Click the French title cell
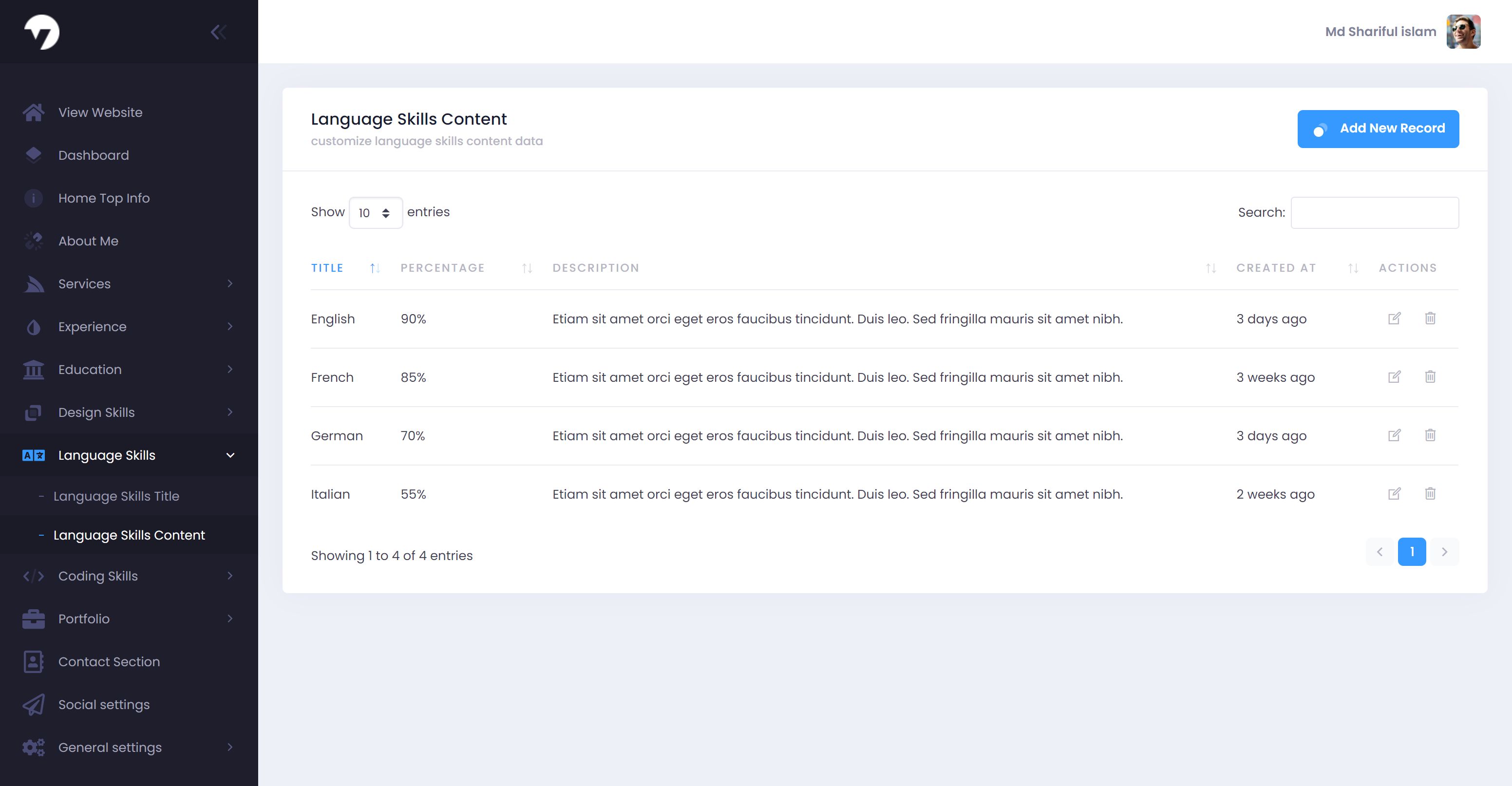This screenshot has height=786, width=1512. point(332,377)
